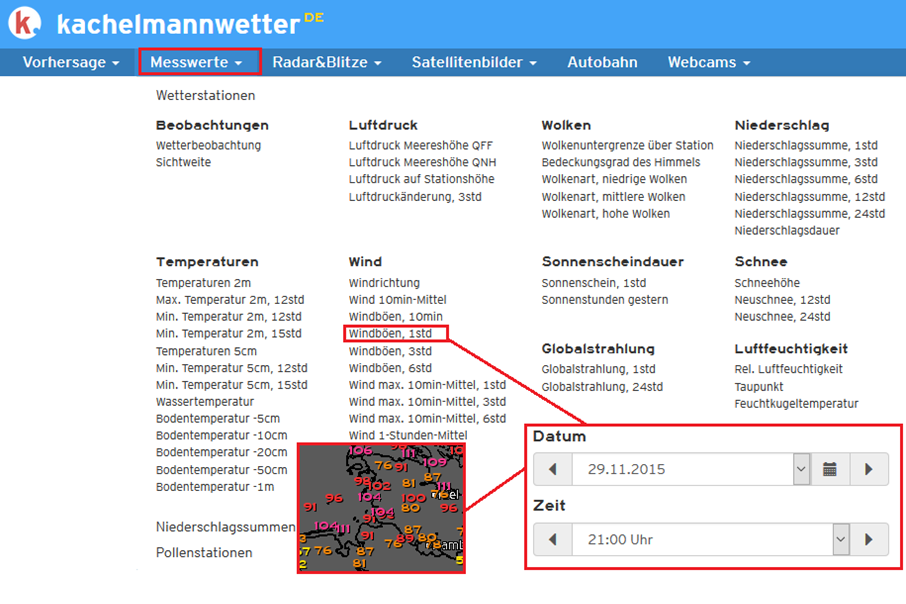Open Niederschlagssumme, 6std

tap(806, 179)
